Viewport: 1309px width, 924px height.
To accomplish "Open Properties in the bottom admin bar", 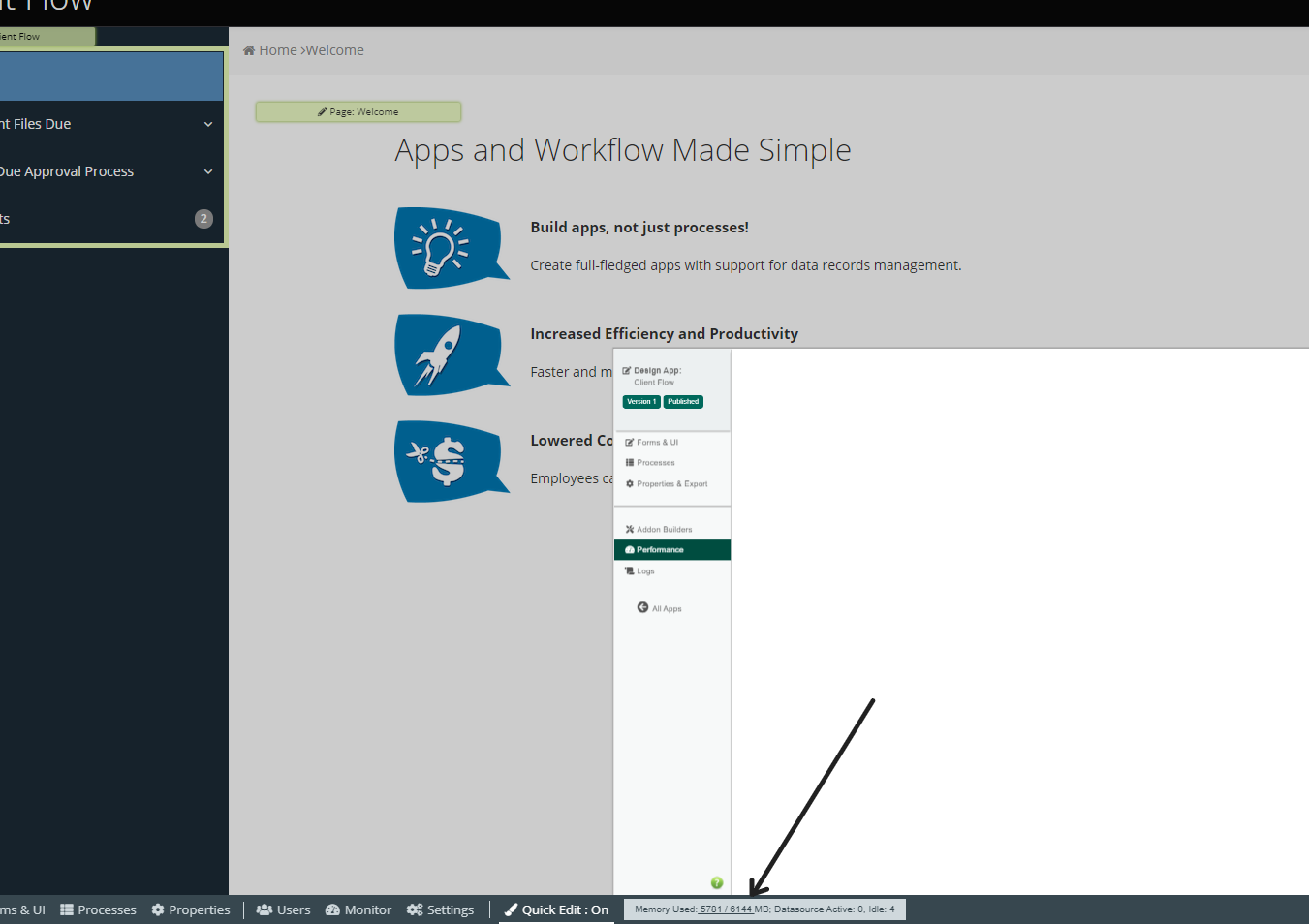I will 191,910.
